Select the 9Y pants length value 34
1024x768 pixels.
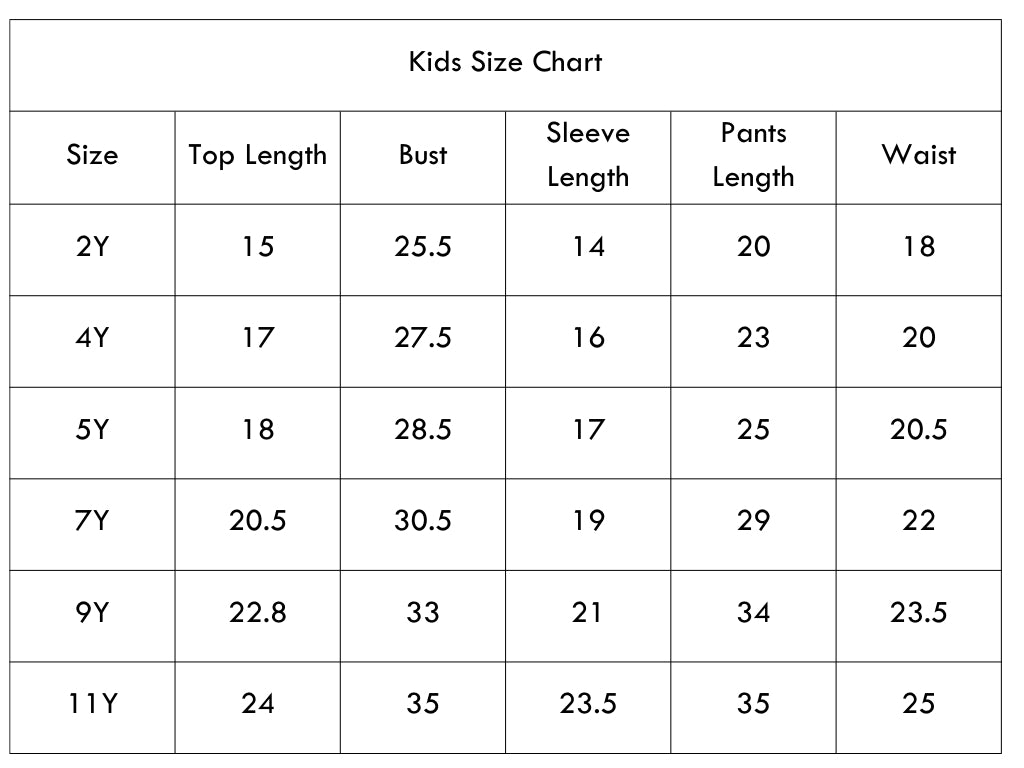(753, 613)
